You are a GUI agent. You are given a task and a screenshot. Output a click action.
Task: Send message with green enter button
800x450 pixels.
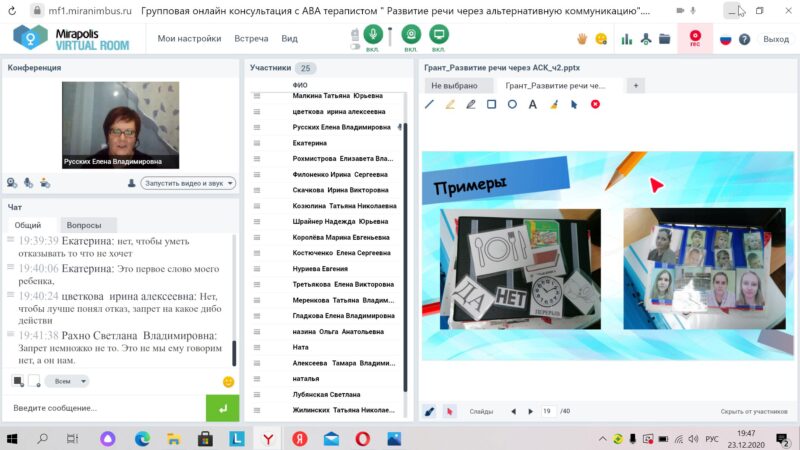coord(222,408)
